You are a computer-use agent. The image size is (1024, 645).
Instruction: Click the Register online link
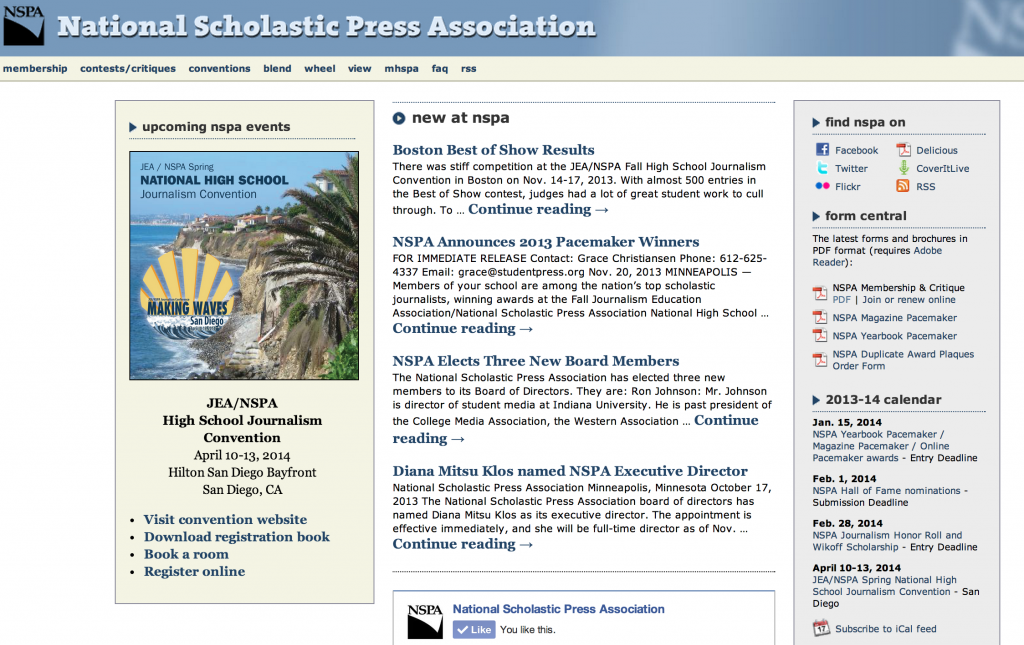click(x=195, y=571)
